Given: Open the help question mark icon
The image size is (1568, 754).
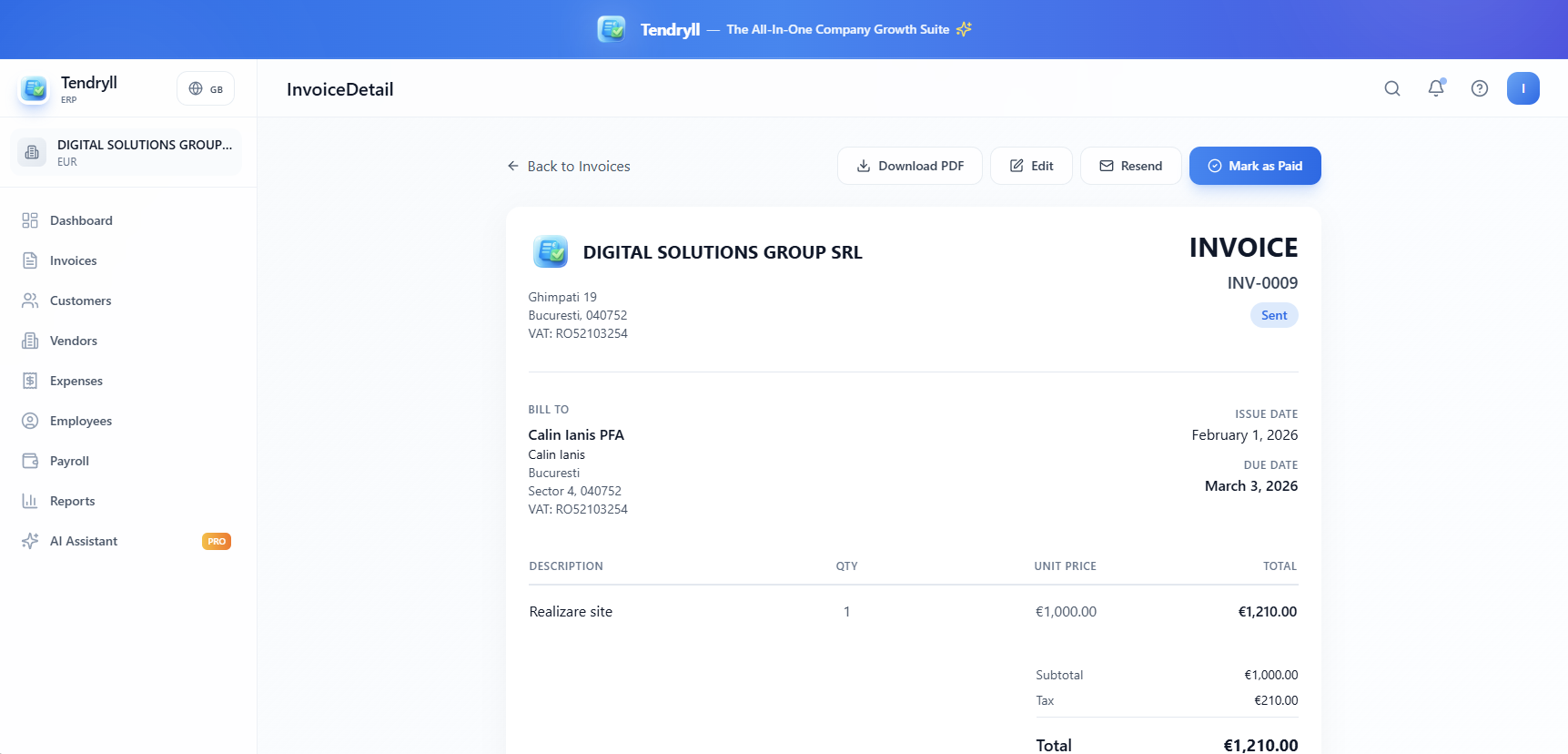Looking at the screenshot, I should coord(1479,88).
